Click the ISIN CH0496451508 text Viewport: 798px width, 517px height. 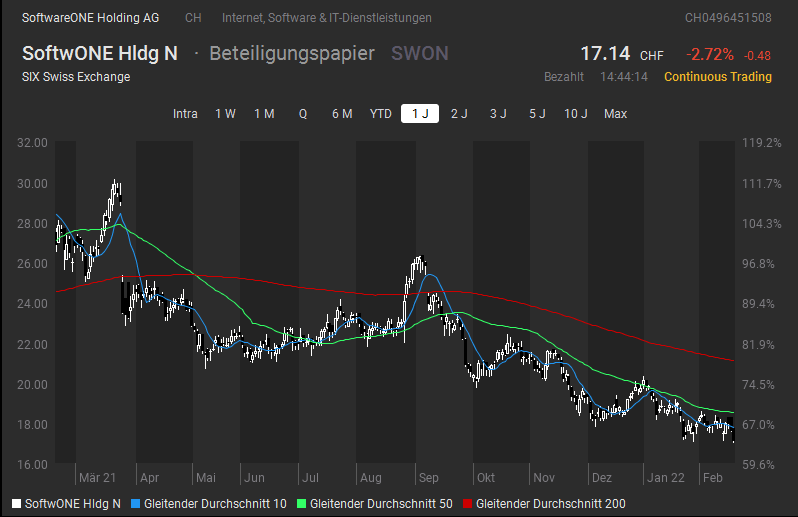(x=727, y=18)
